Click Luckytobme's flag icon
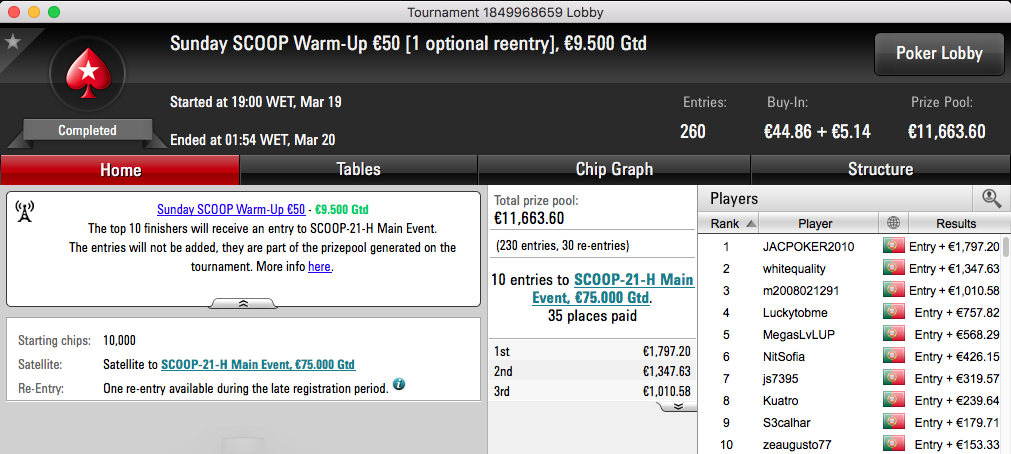 pos(893,313)
